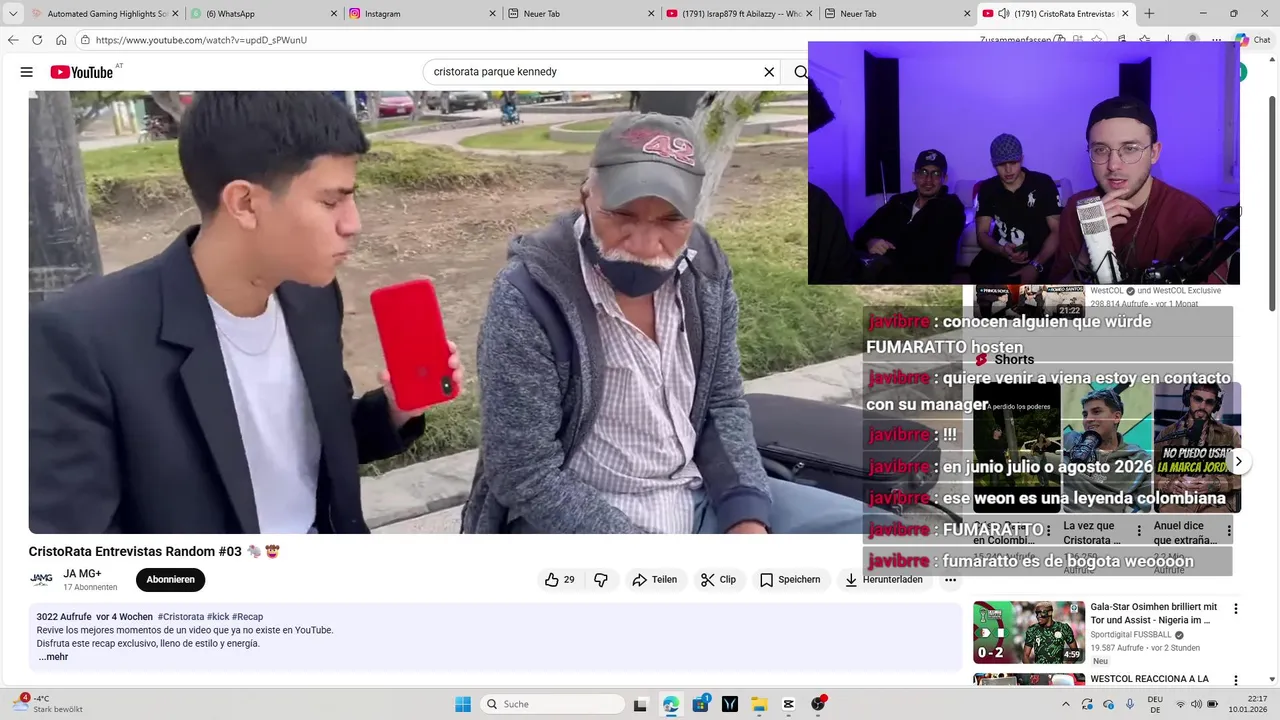1280x720 pixels.
Task: Clear the YouTube search box with X
Action: point(769,72)
